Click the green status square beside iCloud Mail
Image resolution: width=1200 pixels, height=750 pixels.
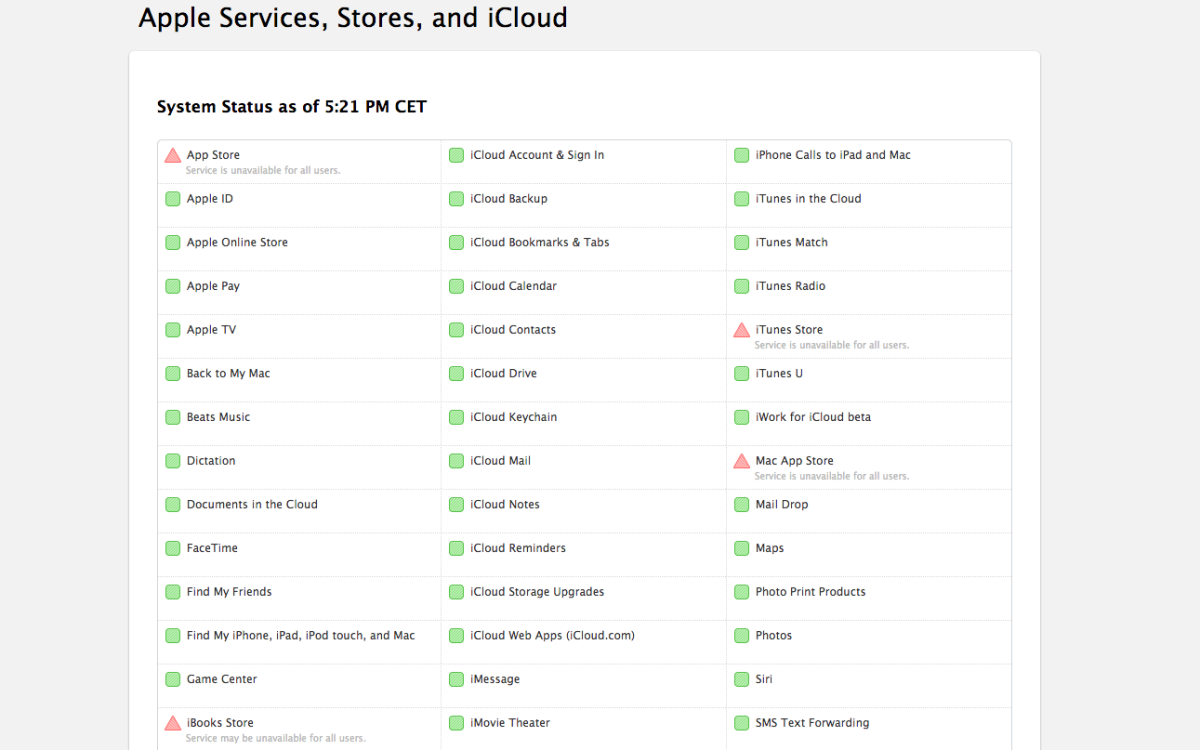[x=457, y=461]
